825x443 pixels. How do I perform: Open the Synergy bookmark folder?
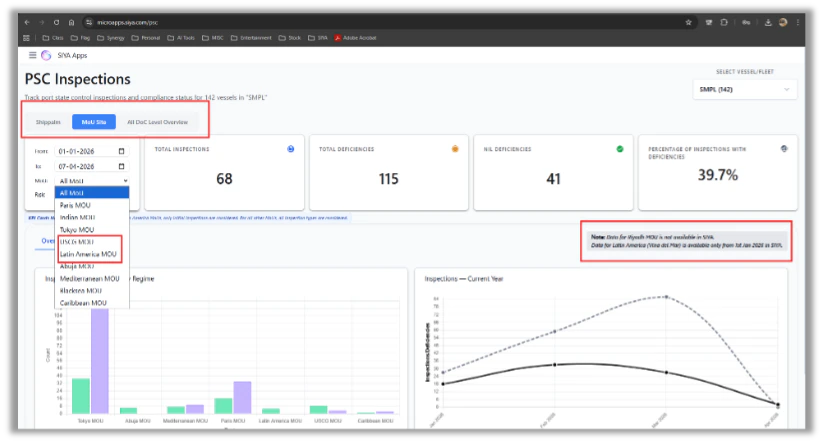(111, 38)
